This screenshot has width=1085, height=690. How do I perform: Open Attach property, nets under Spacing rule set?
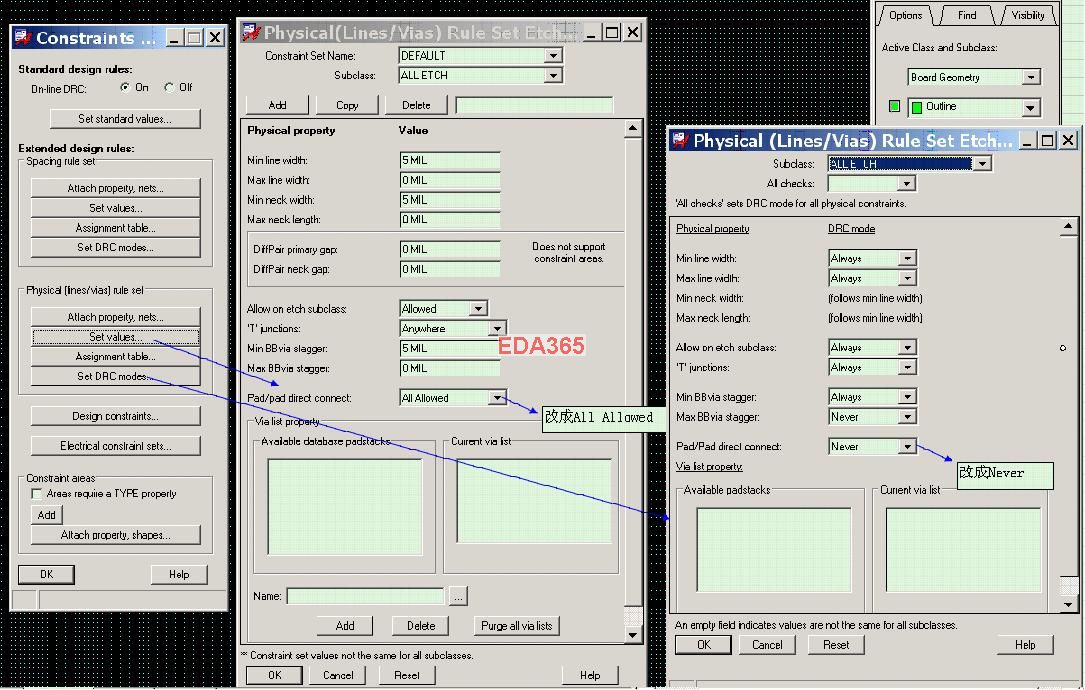click(116, 188)
